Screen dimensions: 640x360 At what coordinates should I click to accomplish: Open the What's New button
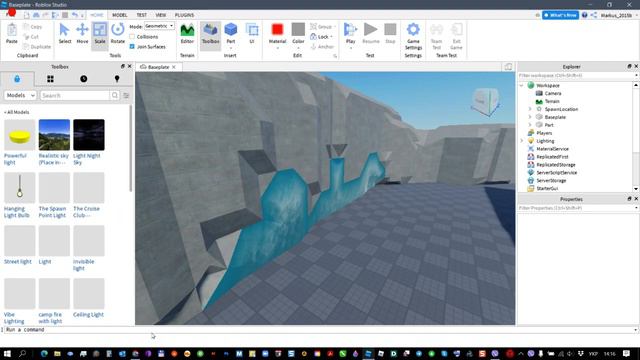(560, 15)
